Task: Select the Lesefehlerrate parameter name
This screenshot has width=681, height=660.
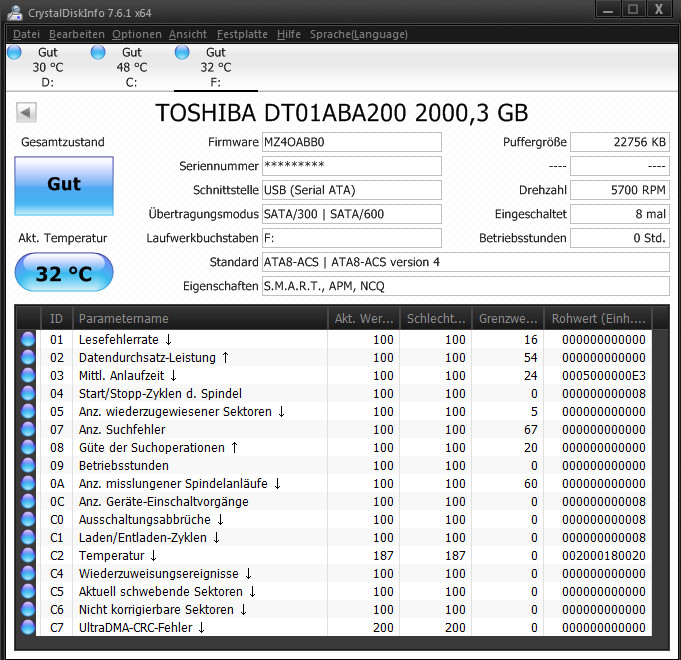Action: click(126, 340)
